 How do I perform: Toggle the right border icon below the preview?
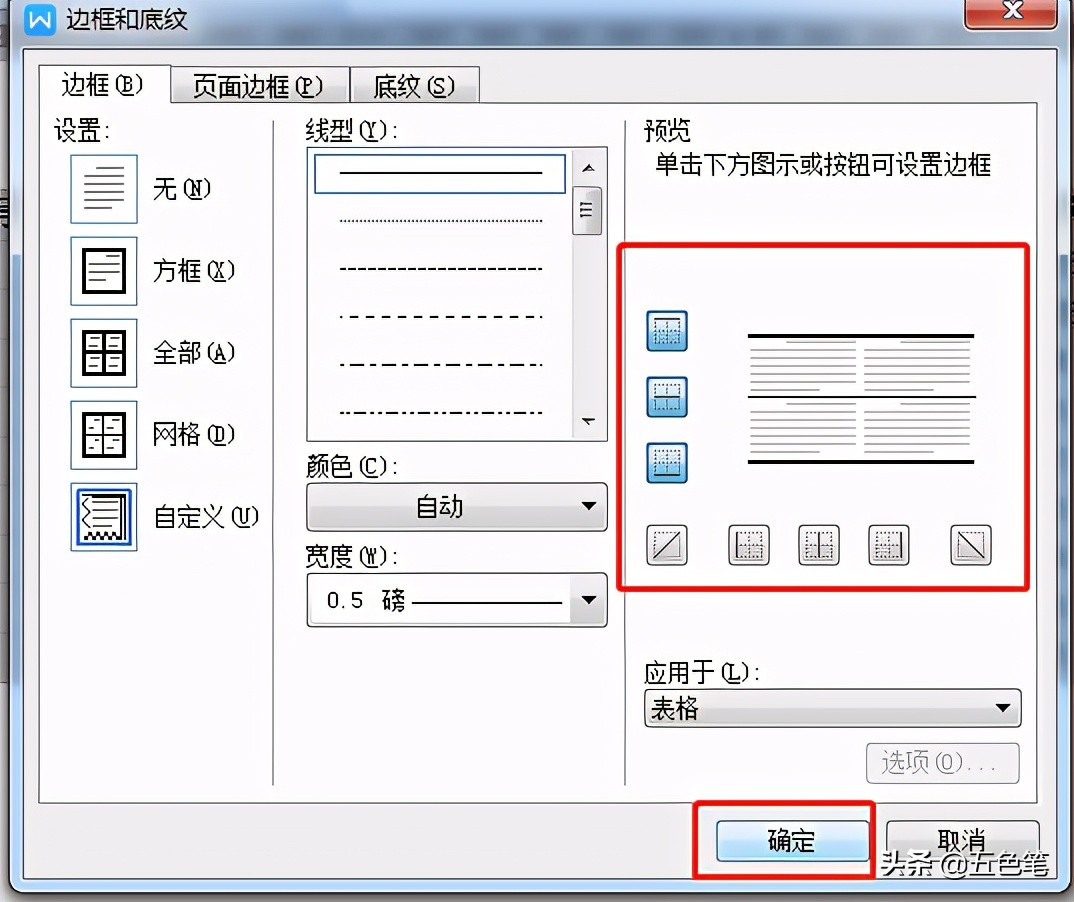click(x=888, y=545)
